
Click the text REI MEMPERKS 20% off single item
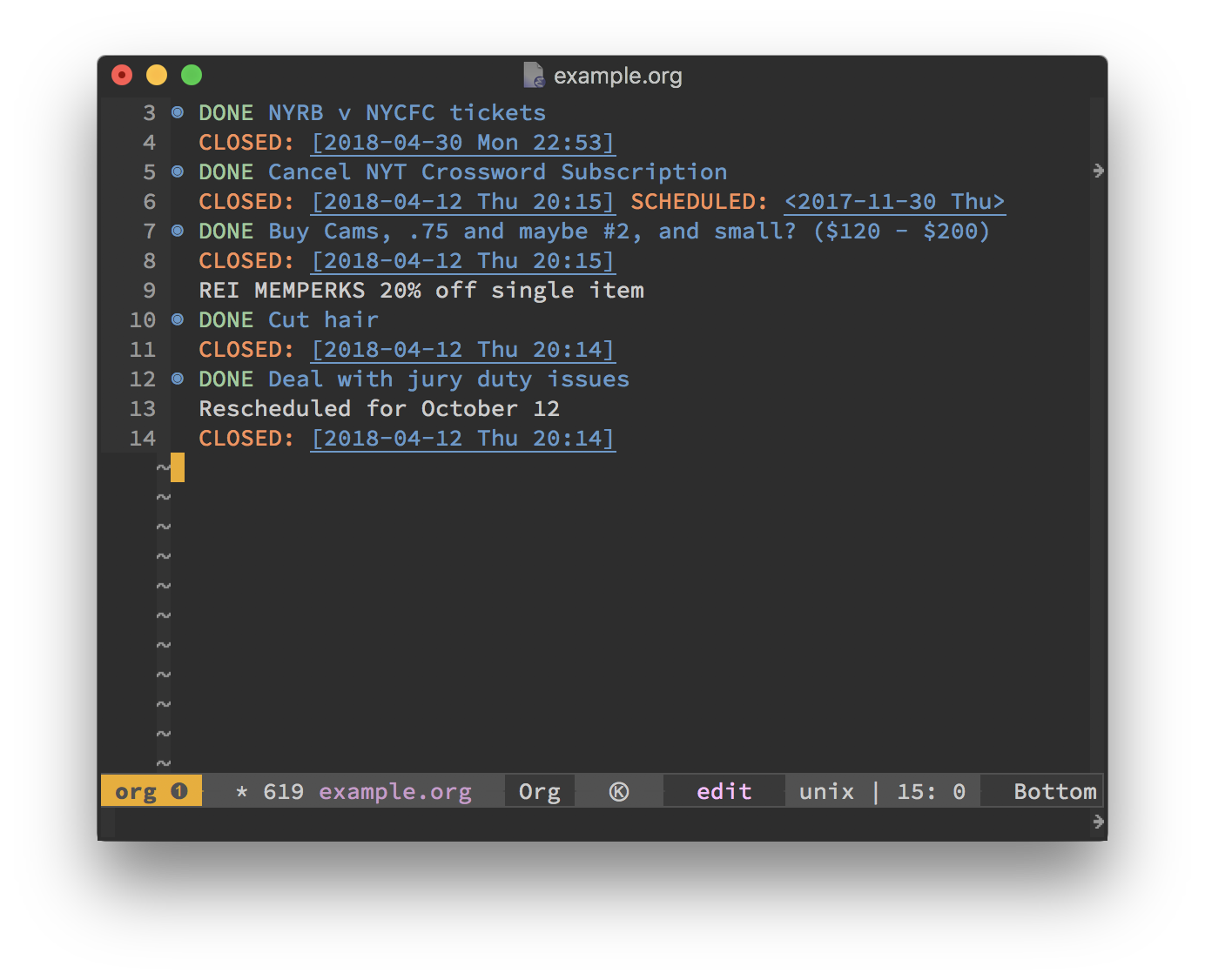click(x=421, y=291)
